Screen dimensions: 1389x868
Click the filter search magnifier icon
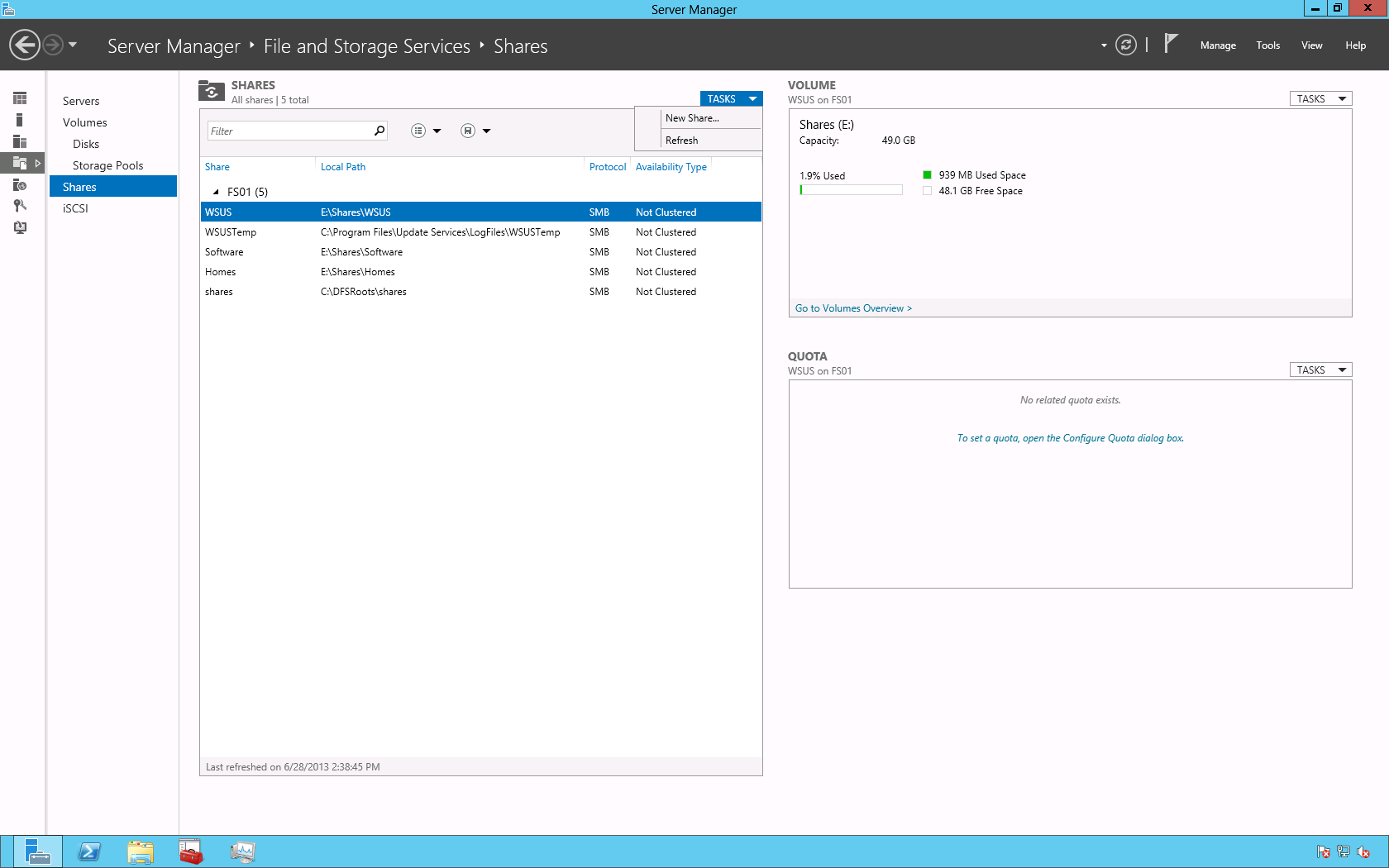pos(379,131)
